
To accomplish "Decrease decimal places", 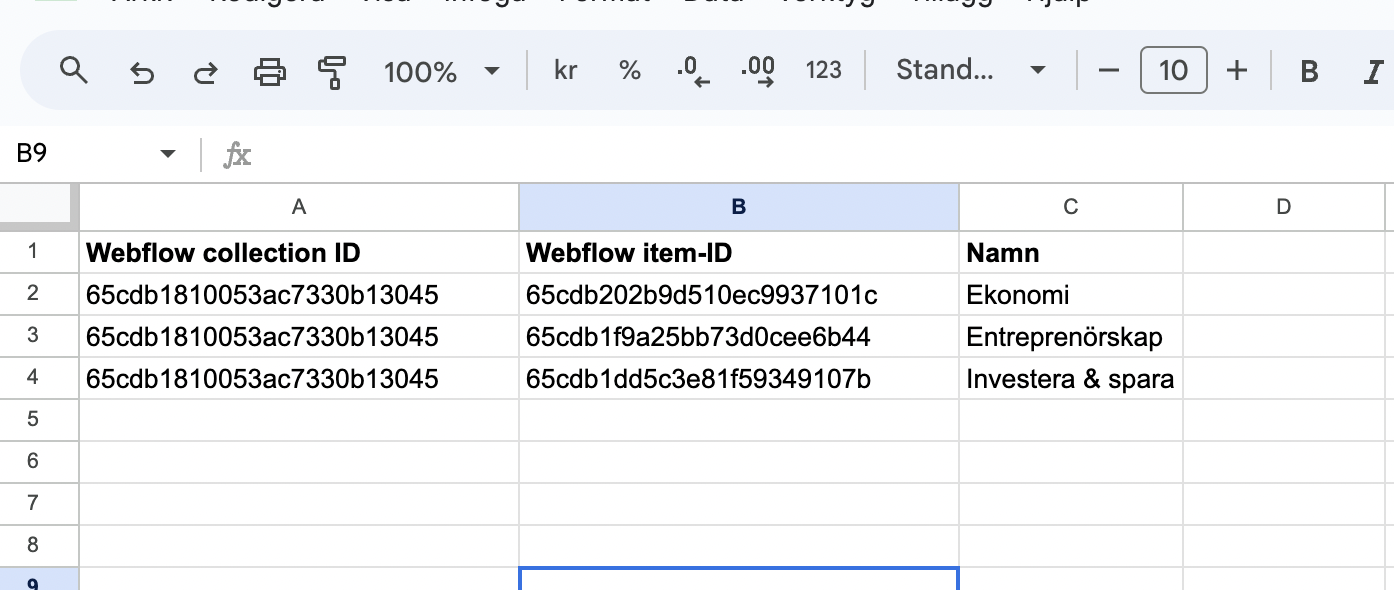I will [693, 71].
